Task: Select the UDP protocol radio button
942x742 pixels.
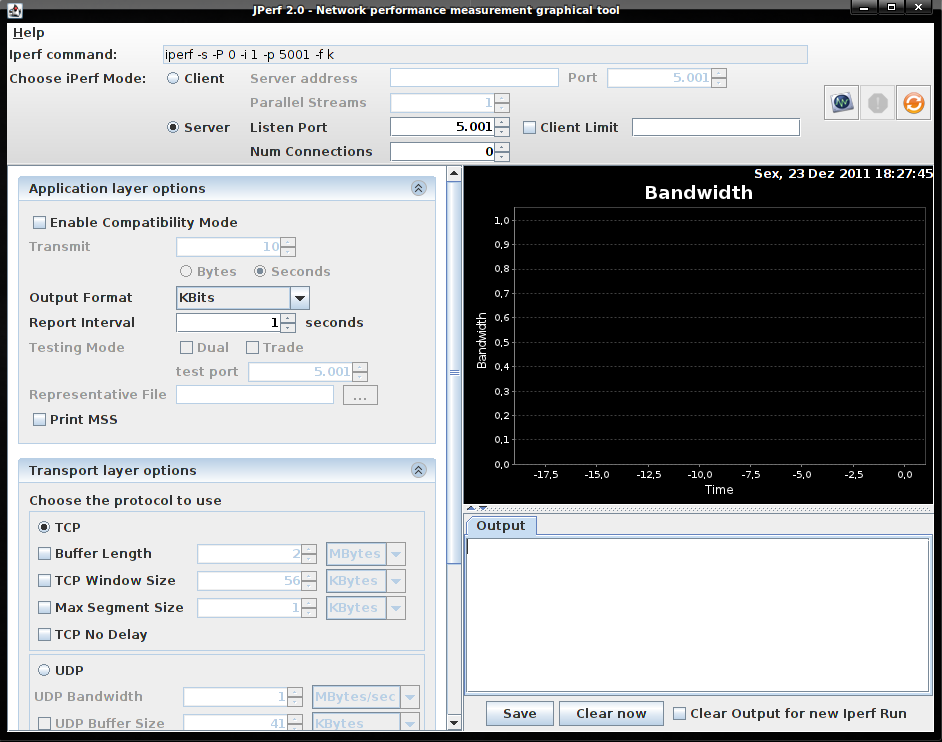Action: coord(44,670)
